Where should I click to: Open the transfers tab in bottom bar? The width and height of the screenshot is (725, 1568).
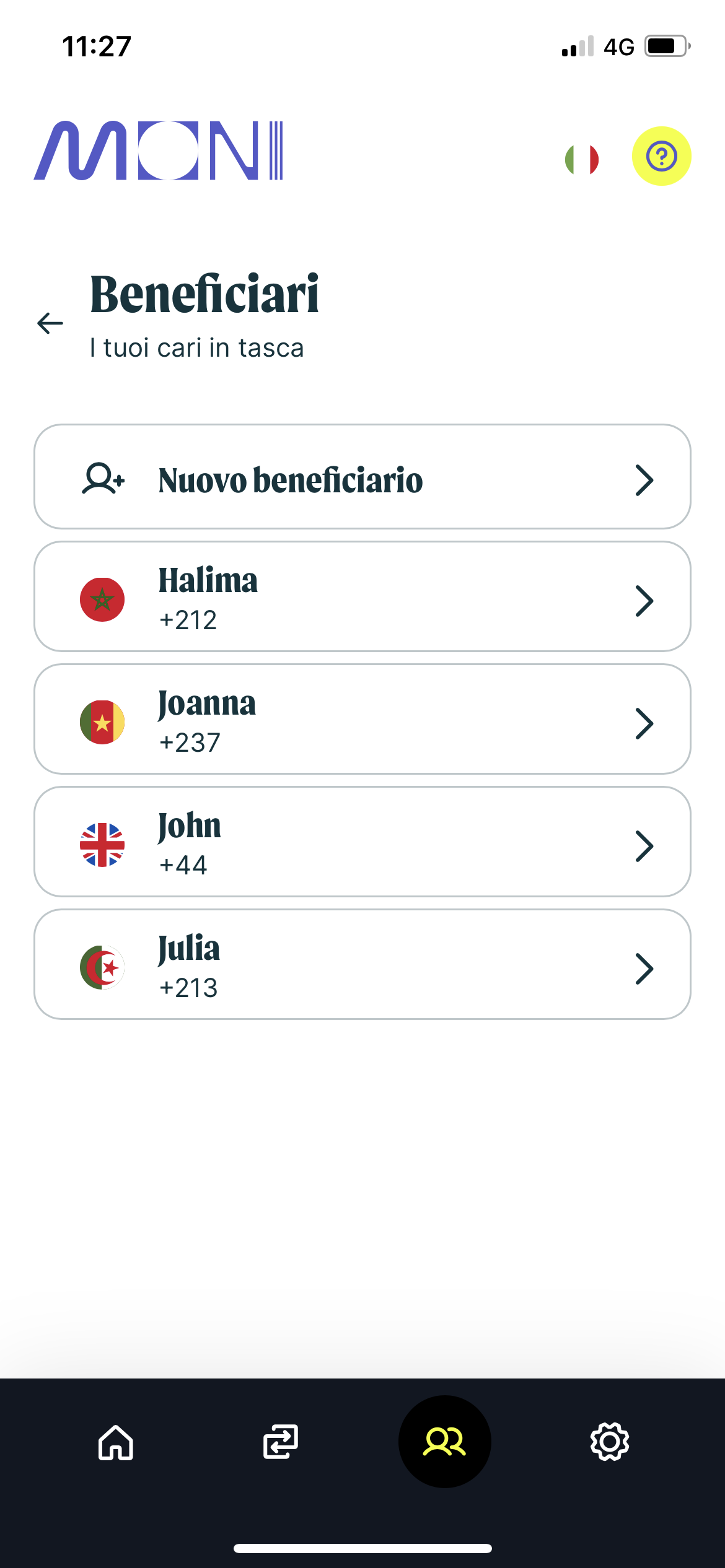281,1442
